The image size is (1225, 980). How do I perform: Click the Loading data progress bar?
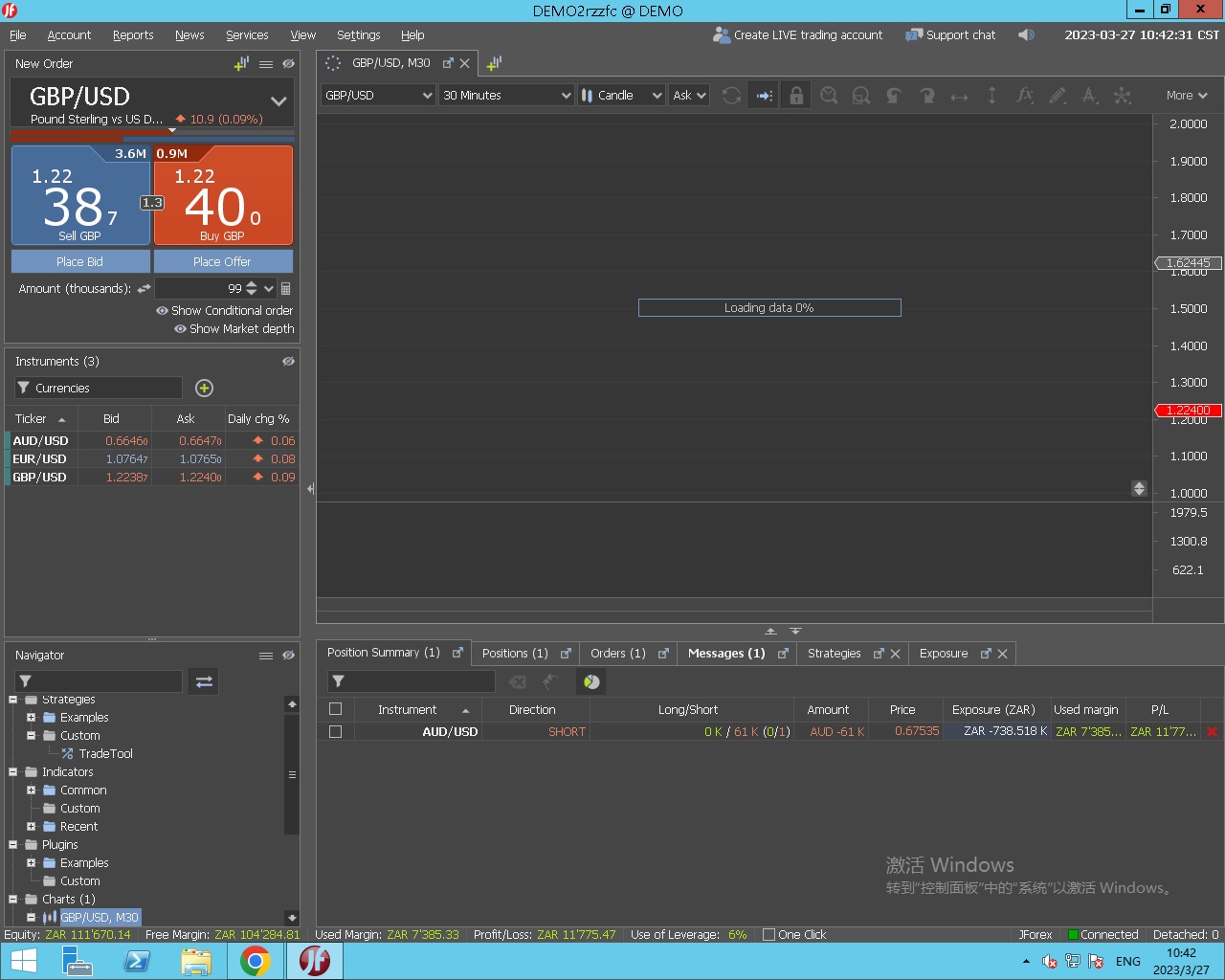[x=769, y=308]
